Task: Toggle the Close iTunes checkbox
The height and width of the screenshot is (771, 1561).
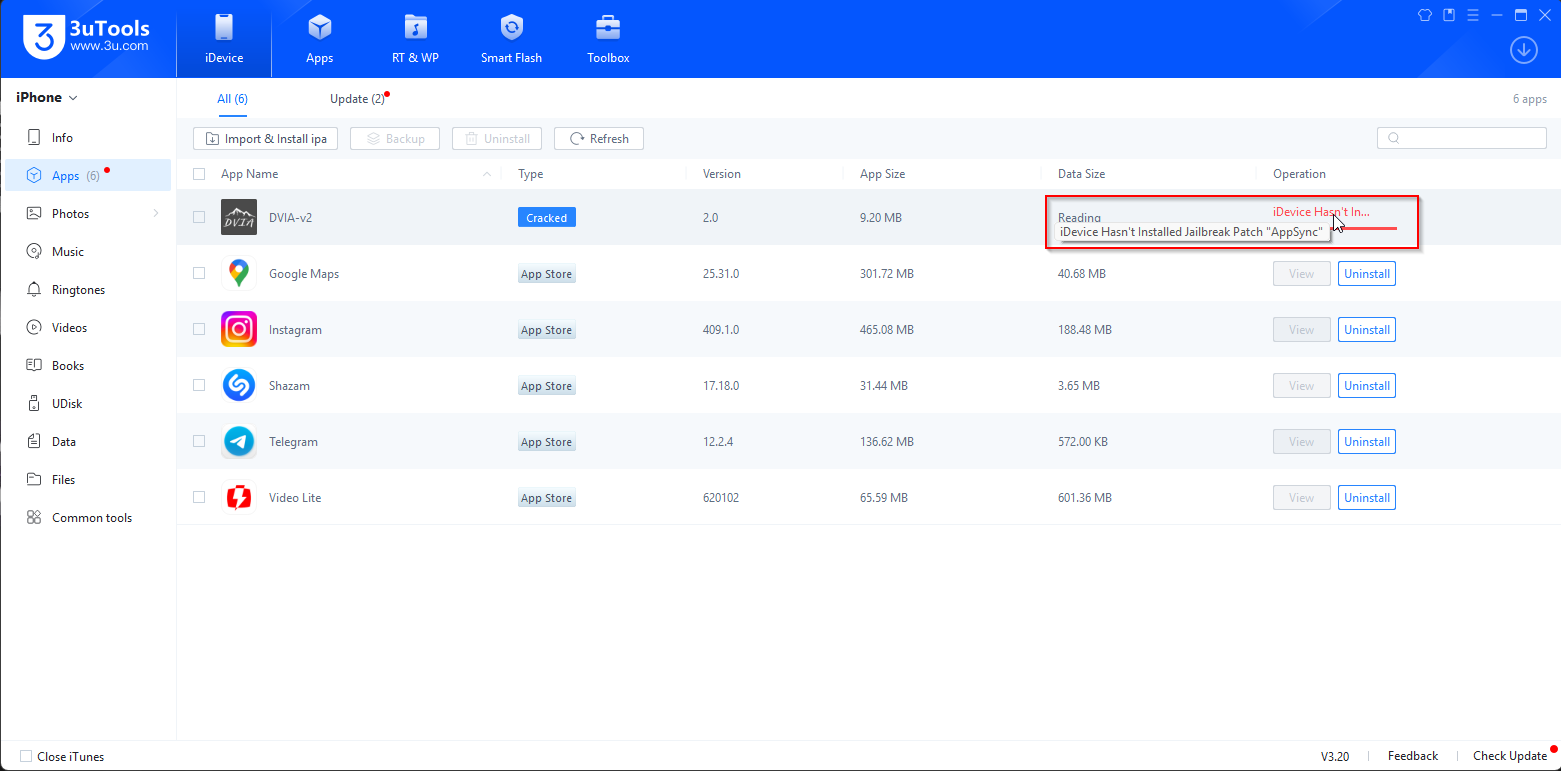Action: click(x=26, y=757)
